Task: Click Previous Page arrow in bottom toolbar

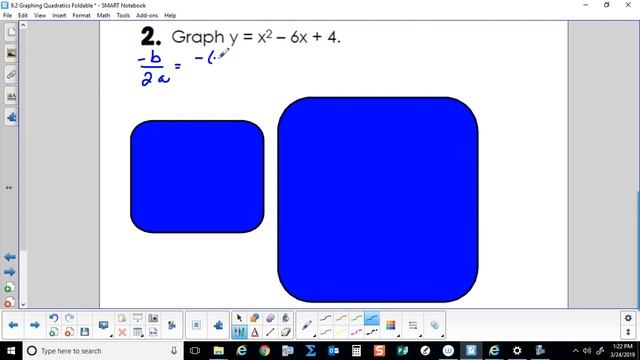Action: (x=13, y=325)
